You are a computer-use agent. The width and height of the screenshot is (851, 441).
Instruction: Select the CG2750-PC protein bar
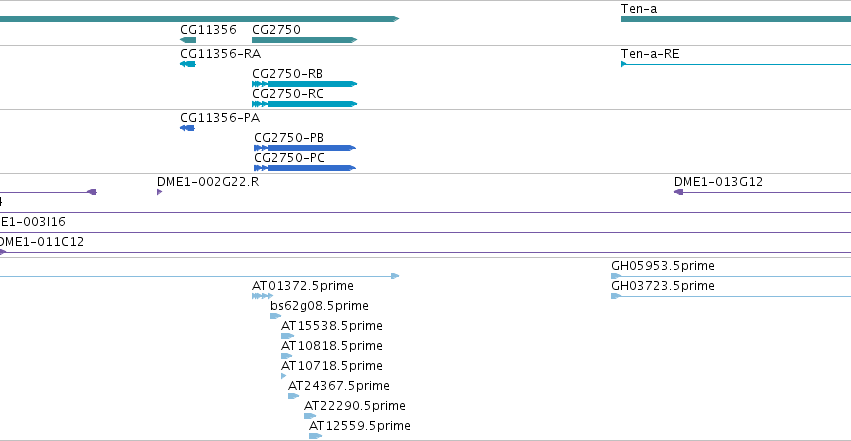coord(305,168)
